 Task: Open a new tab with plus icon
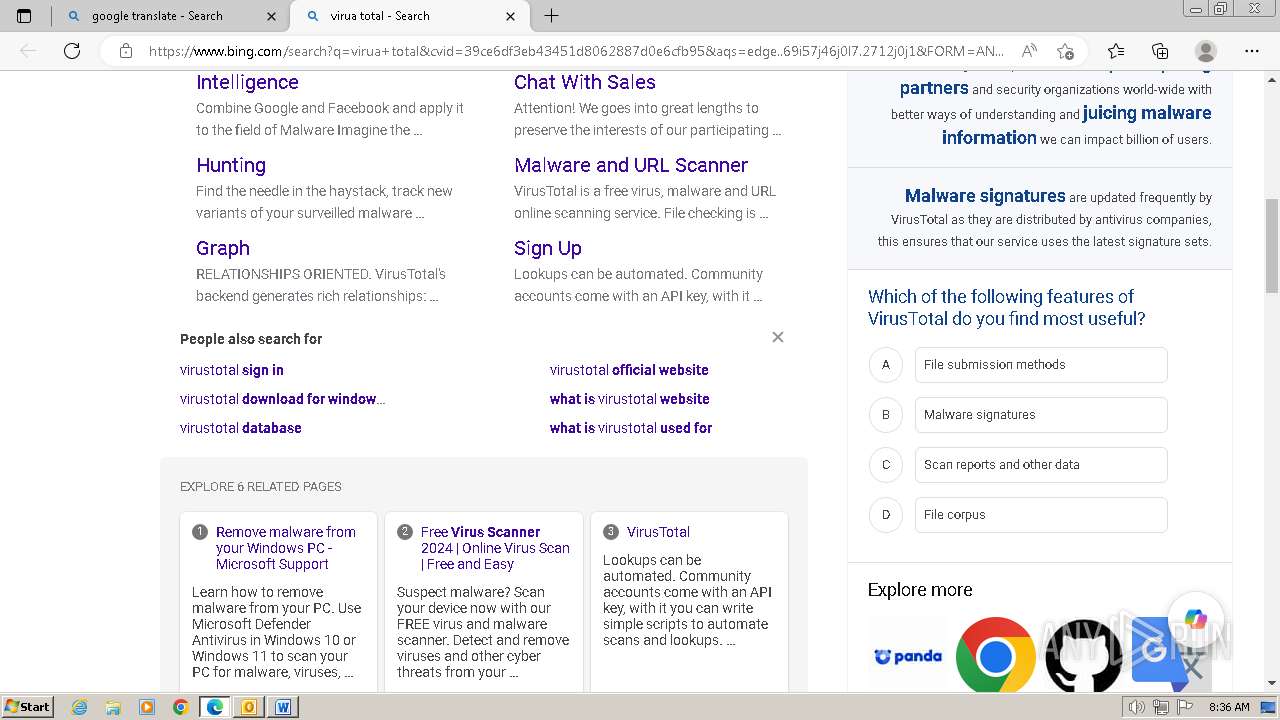pos(551,16)
